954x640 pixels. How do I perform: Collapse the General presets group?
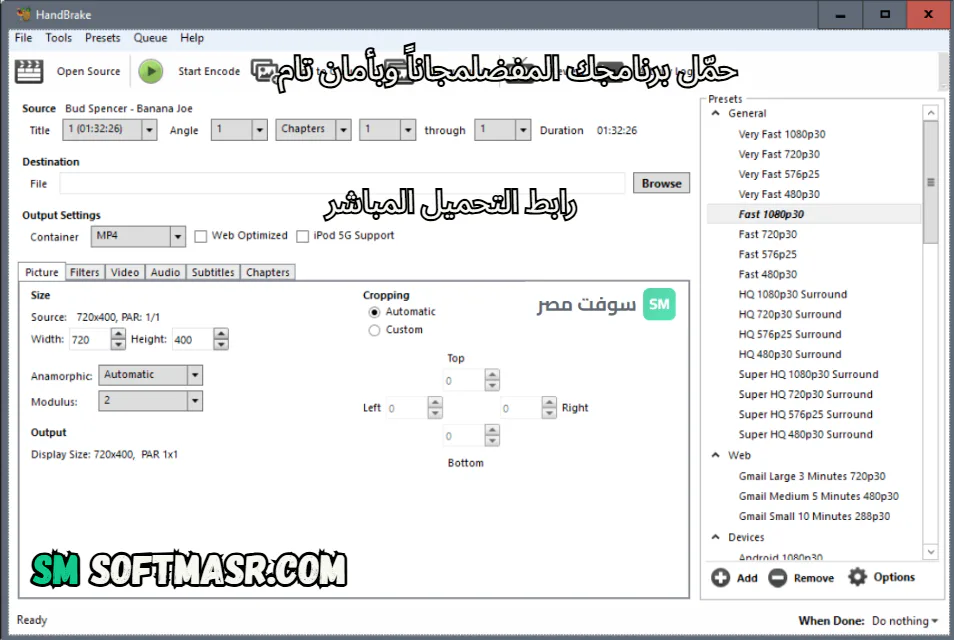click(716, 113)
